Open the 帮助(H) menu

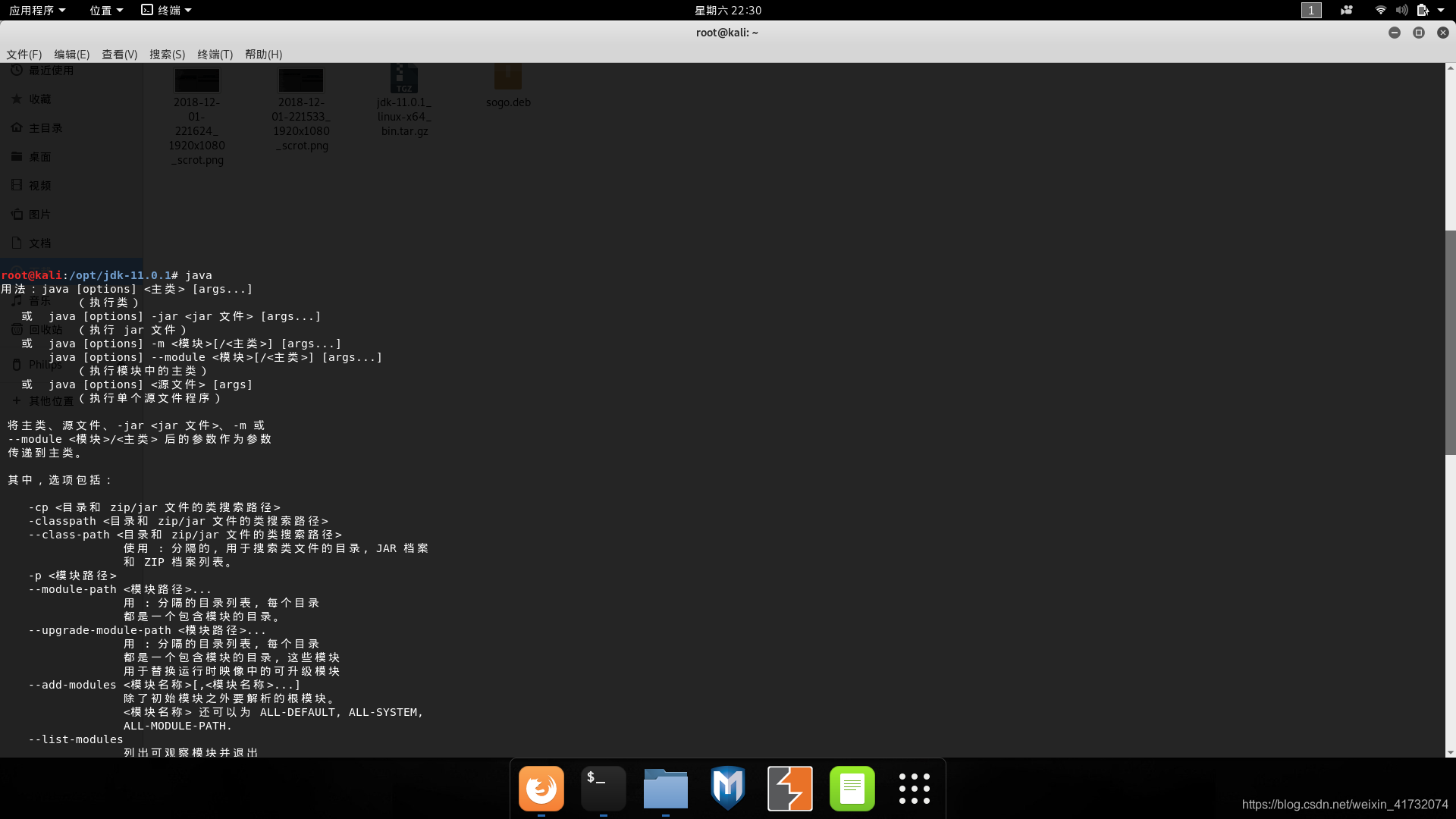pyautogui.click(x=263, y=54)
